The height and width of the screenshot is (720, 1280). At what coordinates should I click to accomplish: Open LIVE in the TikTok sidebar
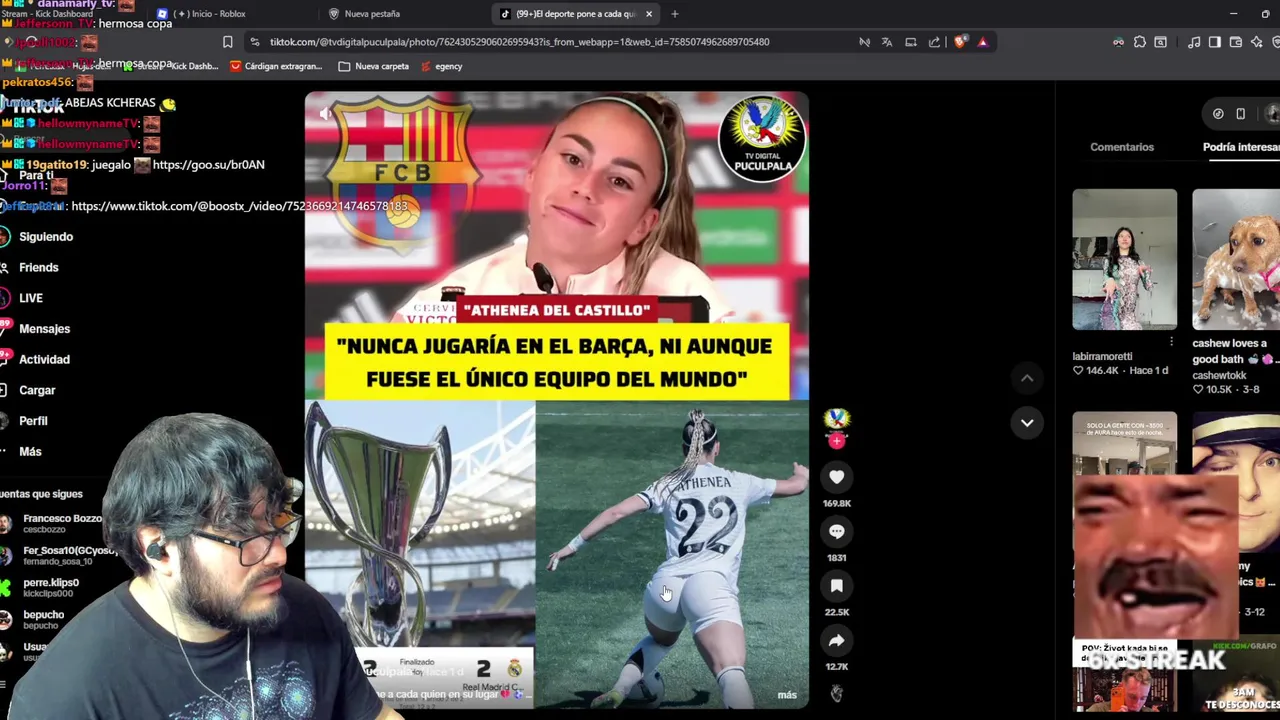pyautogui.click(x=31, y=298)
